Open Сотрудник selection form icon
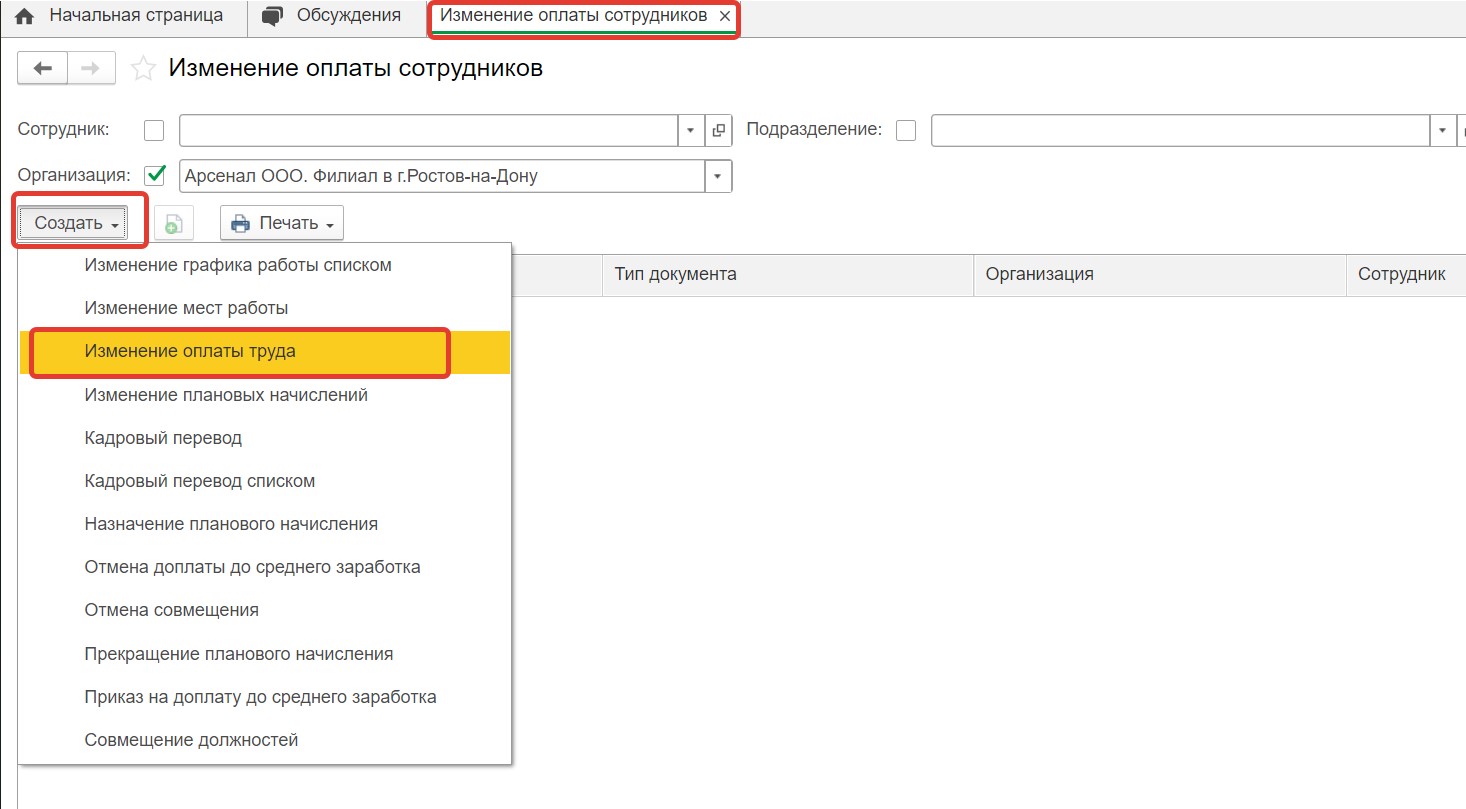Screen dimensions: 1466x809 [x=719, y=131]
